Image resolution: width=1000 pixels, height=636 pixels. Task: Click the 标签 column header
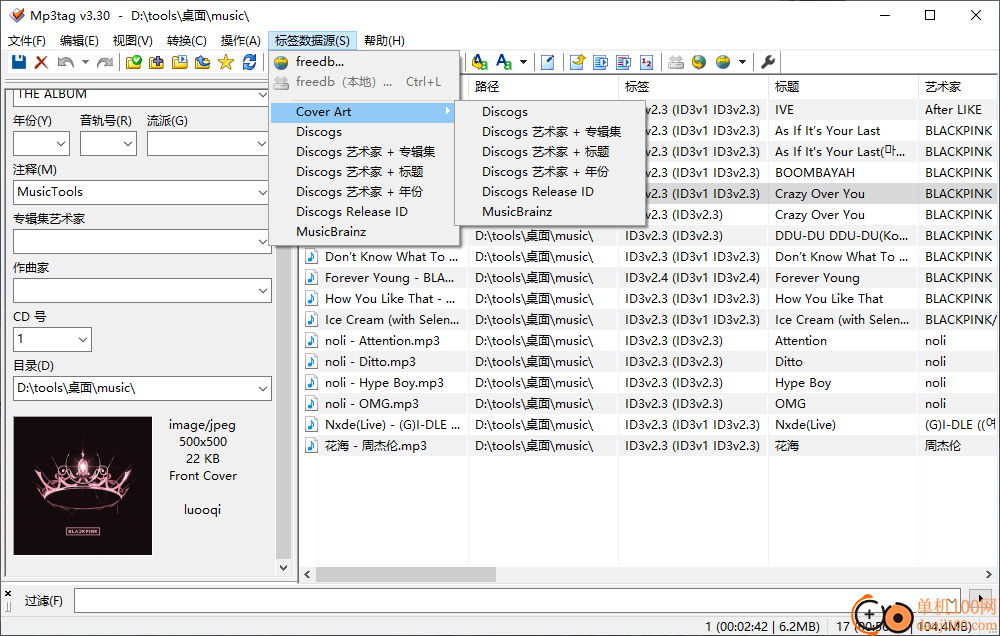(x=693, y=87)
